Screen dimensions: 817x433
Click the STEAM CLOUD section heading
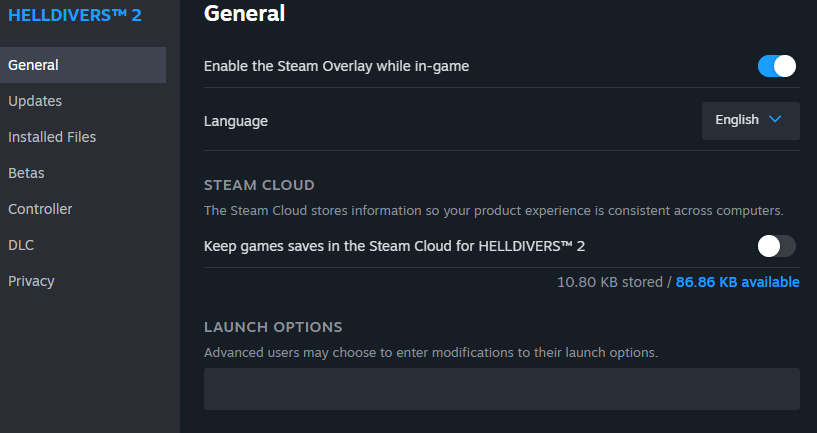click(x=259, y=185)
